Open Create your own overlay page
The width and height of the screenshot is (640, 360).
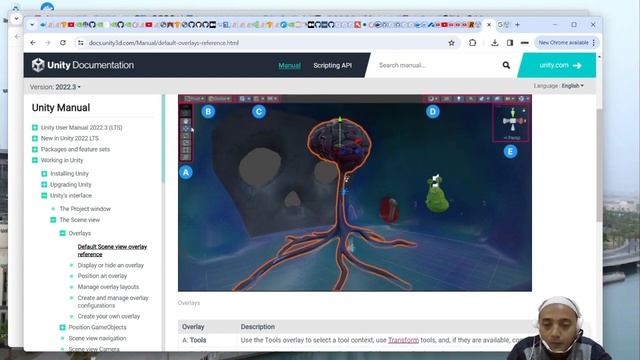click(109, 316)
